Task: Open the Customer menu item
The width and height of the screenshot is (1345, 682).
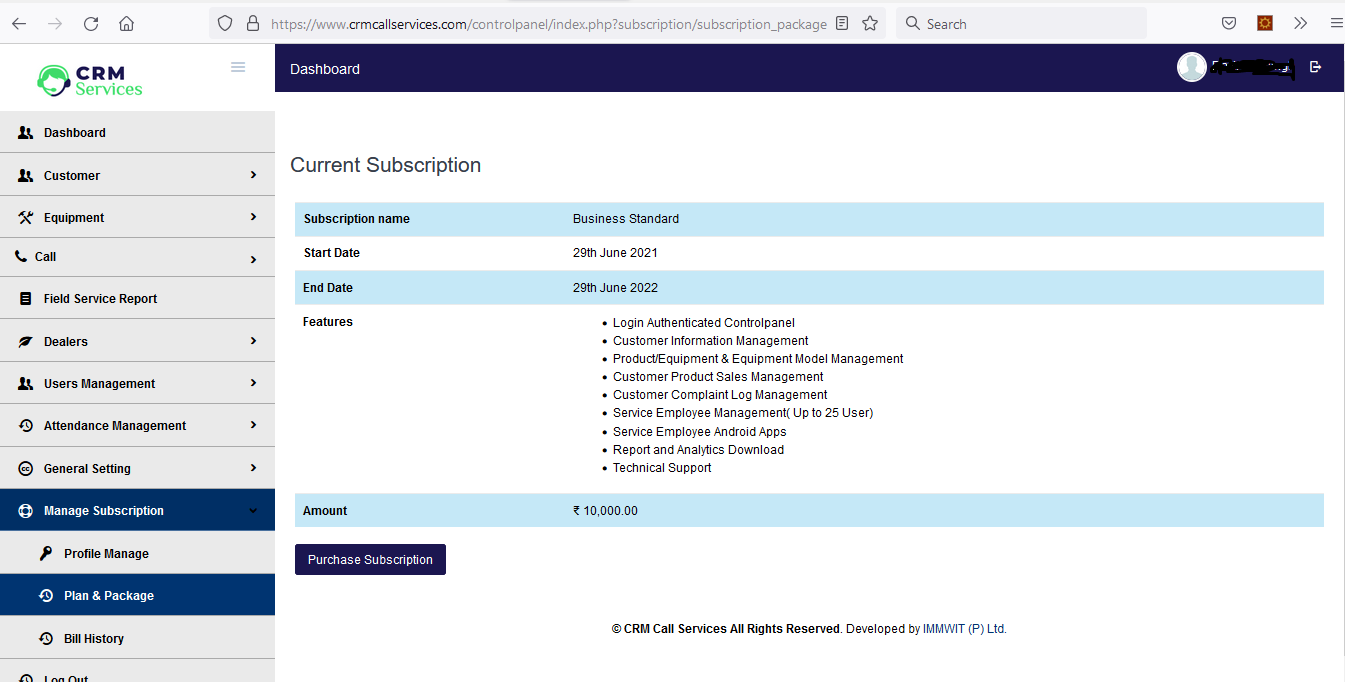Action: pos(137,175)
